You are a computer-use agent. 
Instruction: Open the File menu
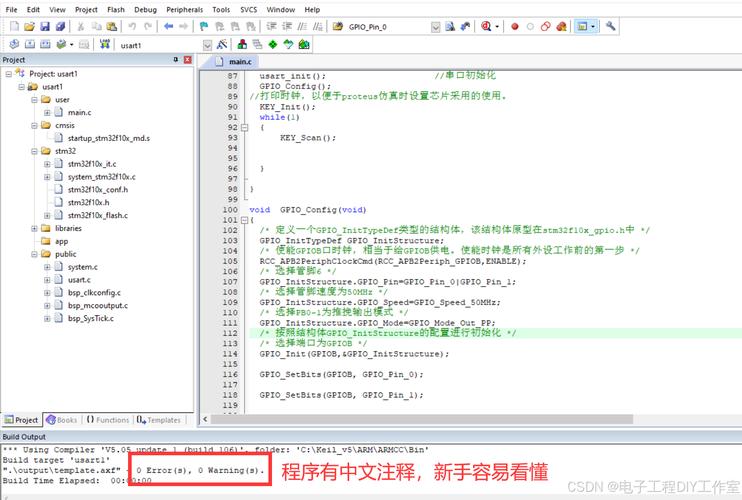(11, 9)
